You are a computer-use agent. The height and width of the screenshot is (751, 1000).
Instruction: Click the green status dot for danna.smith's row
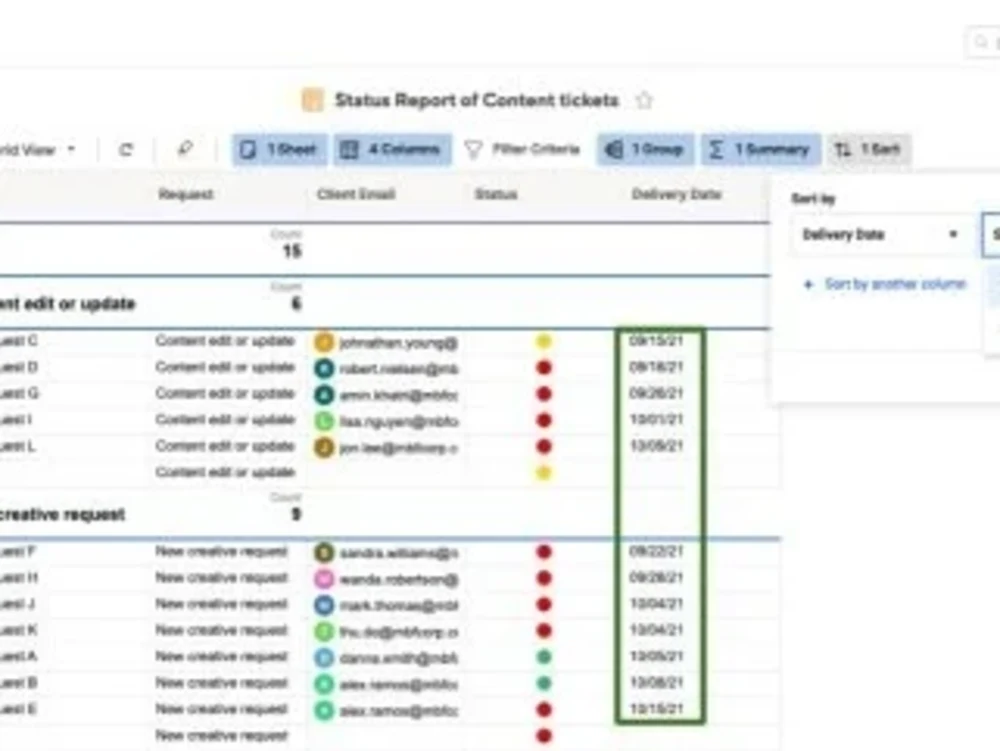point(544,657)
